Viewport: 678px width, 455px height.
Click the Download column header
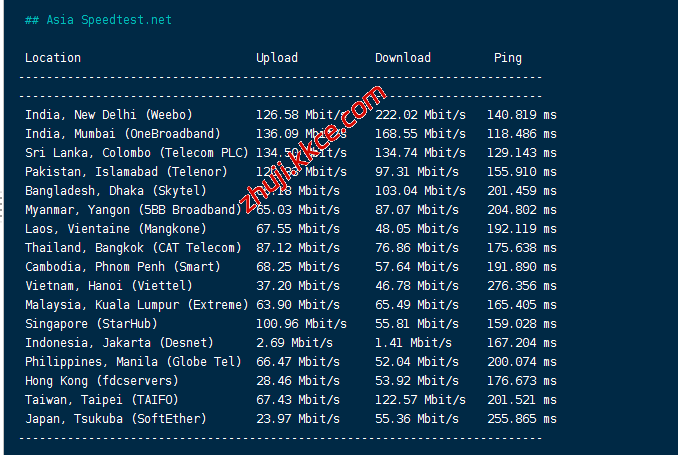click(403, 58)
